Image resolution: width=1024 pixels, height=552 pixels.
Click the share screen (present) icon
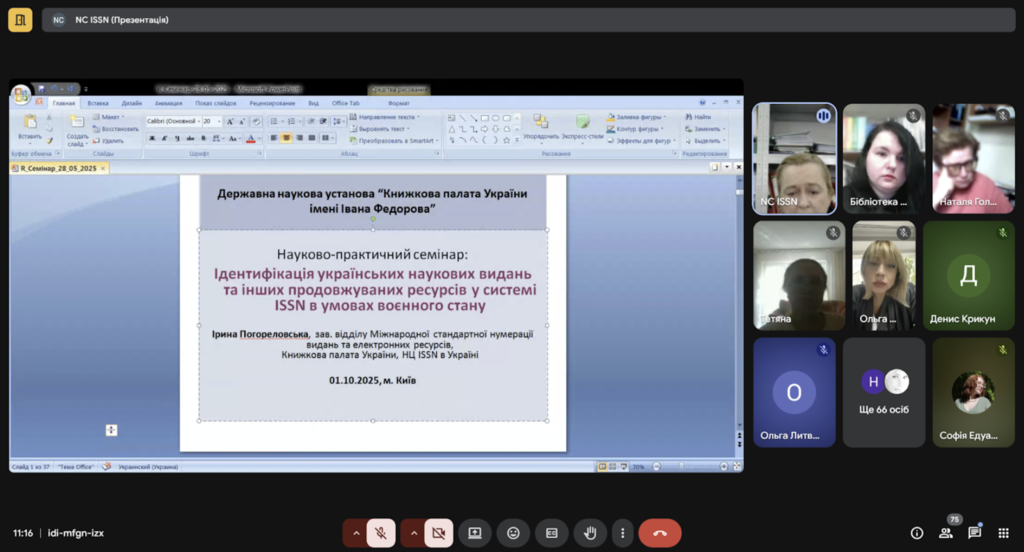[x=475, y=533]
